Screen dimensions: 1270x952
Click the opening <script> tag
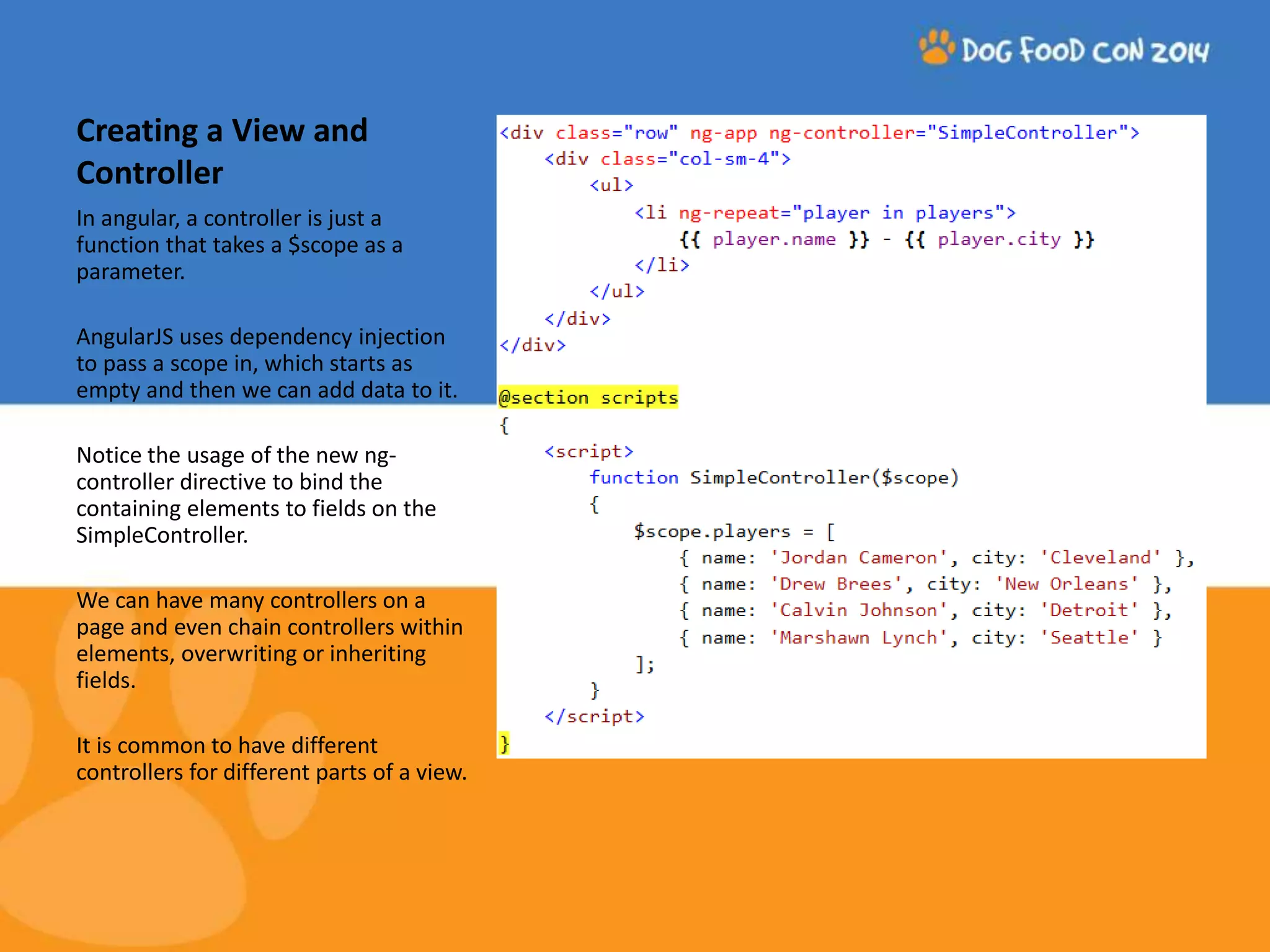point(588,451)
